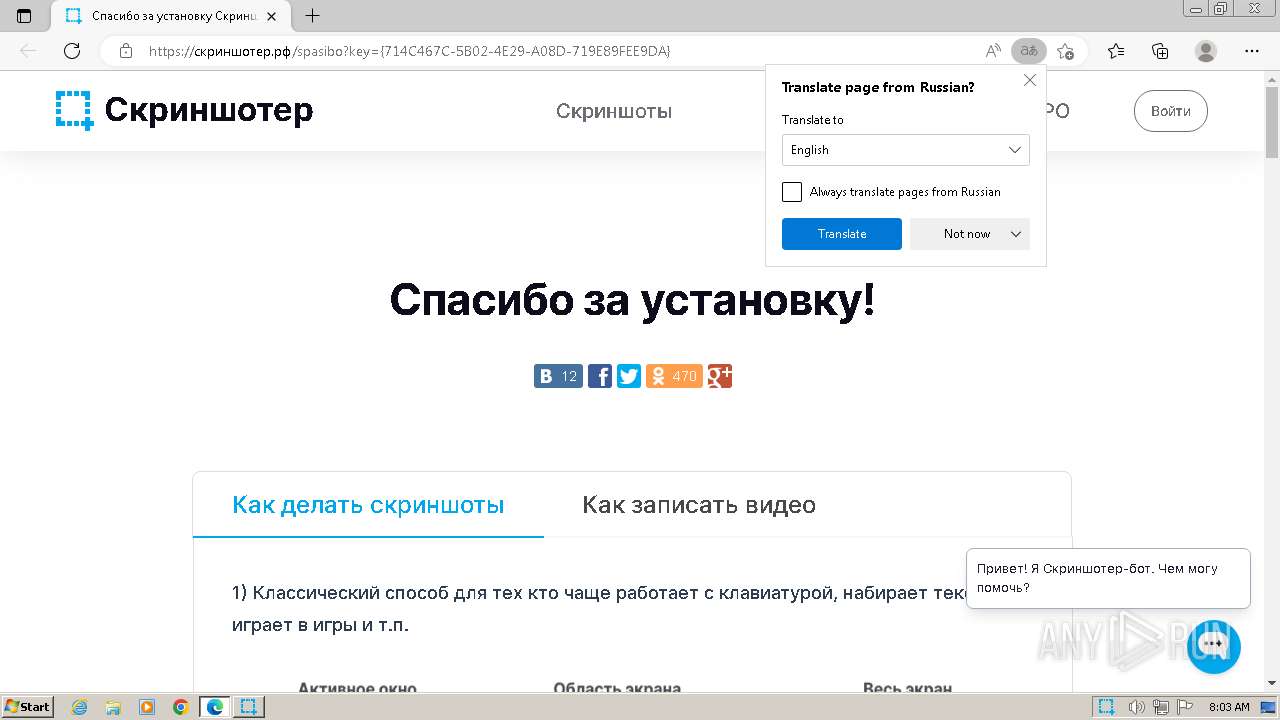The height and width of the screenshot is (720, 1280).
Task: Open Settings and more menu
Action: 1252,51
